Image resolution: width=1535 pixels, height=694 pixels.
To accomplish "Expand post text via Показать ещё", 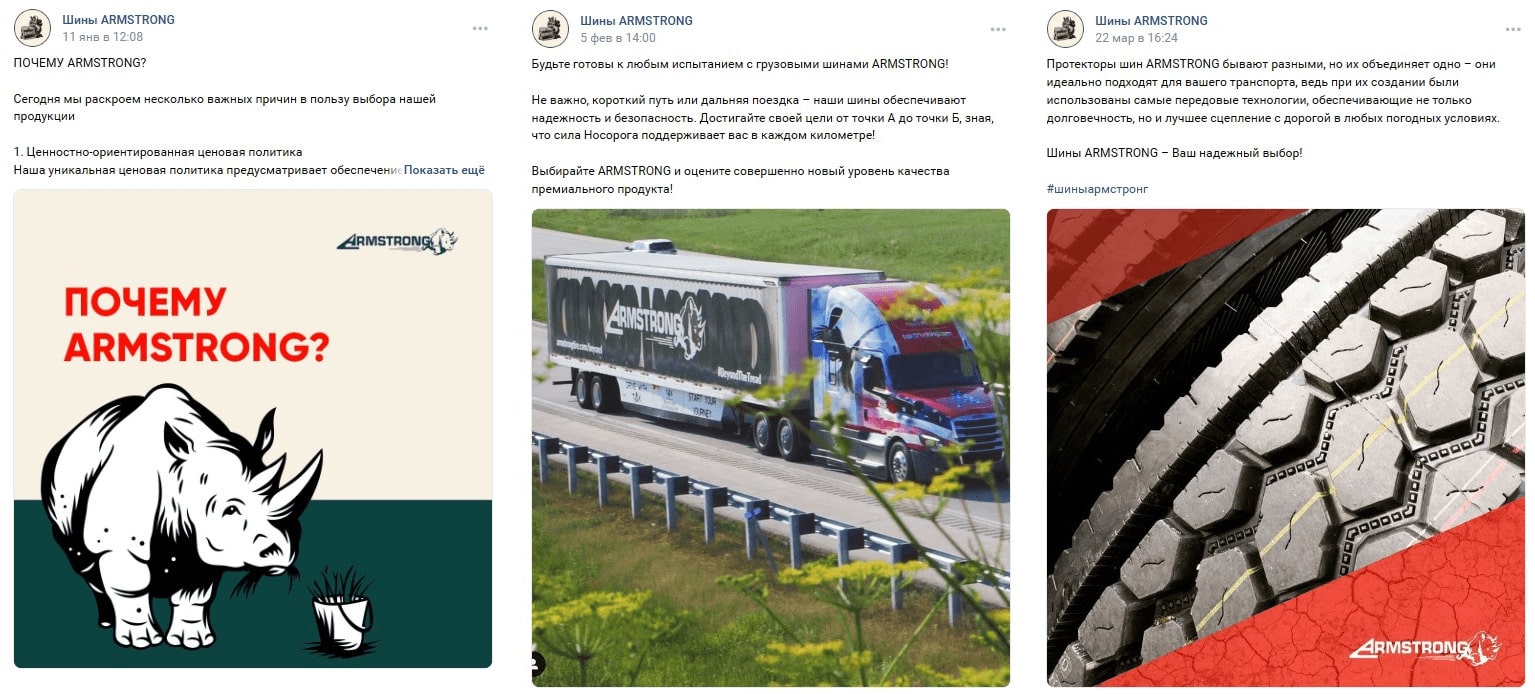I will (444, 170).
